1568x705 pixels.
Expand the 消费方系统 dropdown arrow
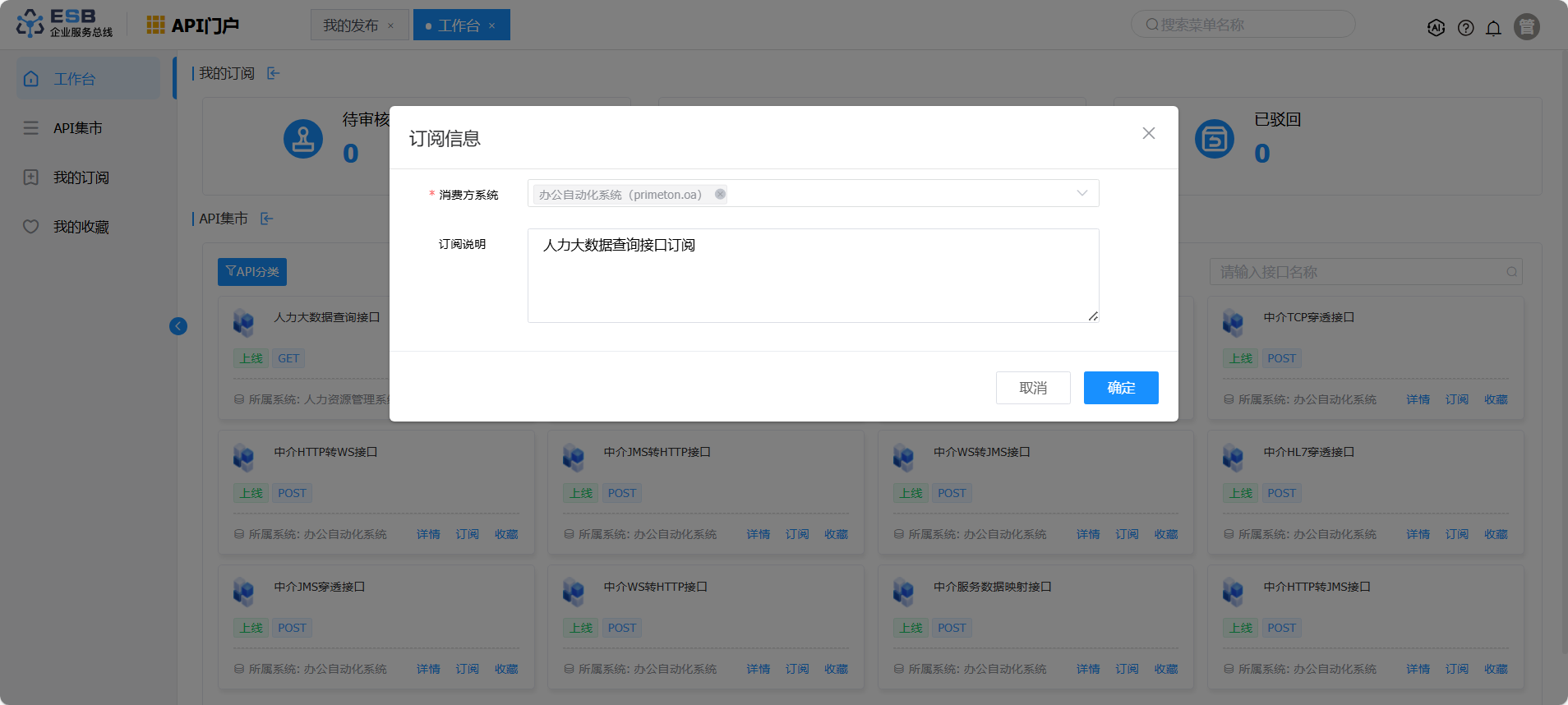1081,194
